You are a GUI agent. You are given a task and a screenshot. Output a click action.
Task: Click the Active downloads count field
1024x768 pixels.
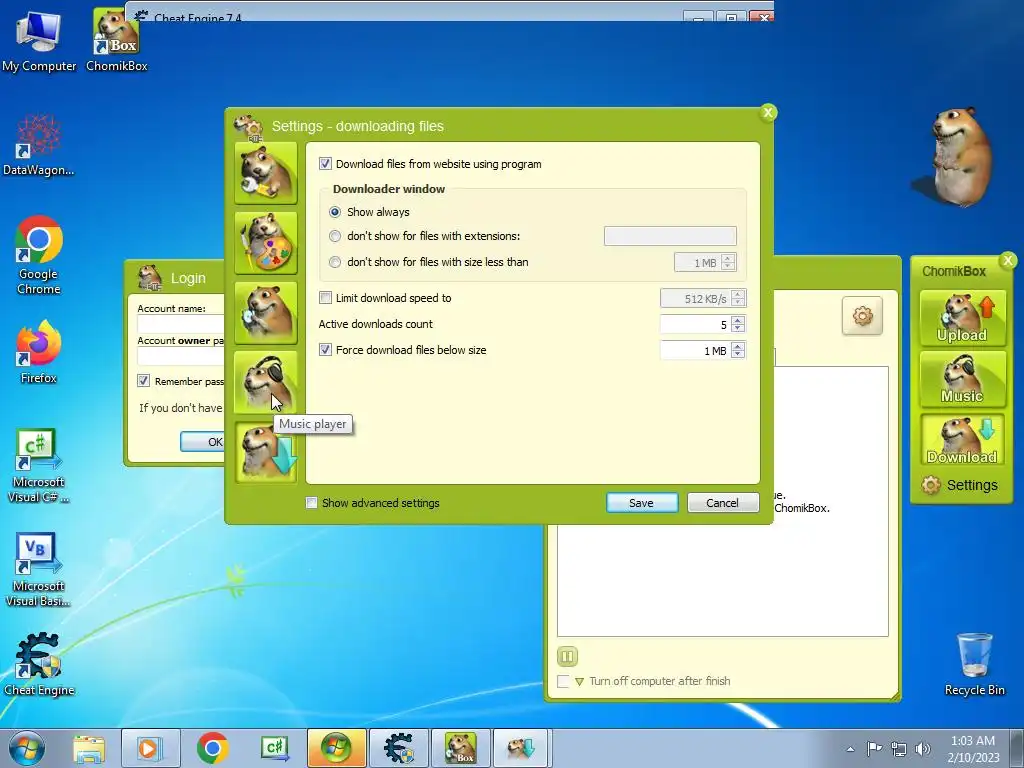pyautogui.click(x=696, y=325)
